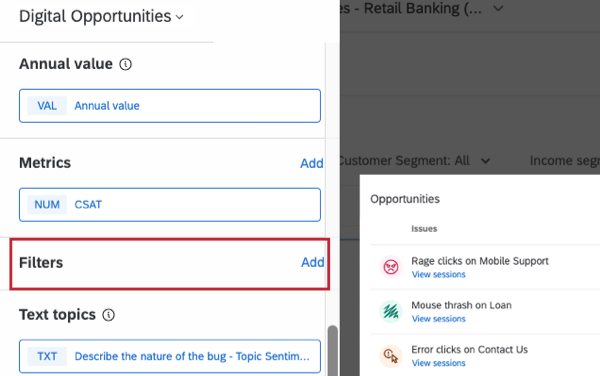Add a new filter
Image resolution: width=600 pixels, height=376 pixels.
(x=312, y=262)
